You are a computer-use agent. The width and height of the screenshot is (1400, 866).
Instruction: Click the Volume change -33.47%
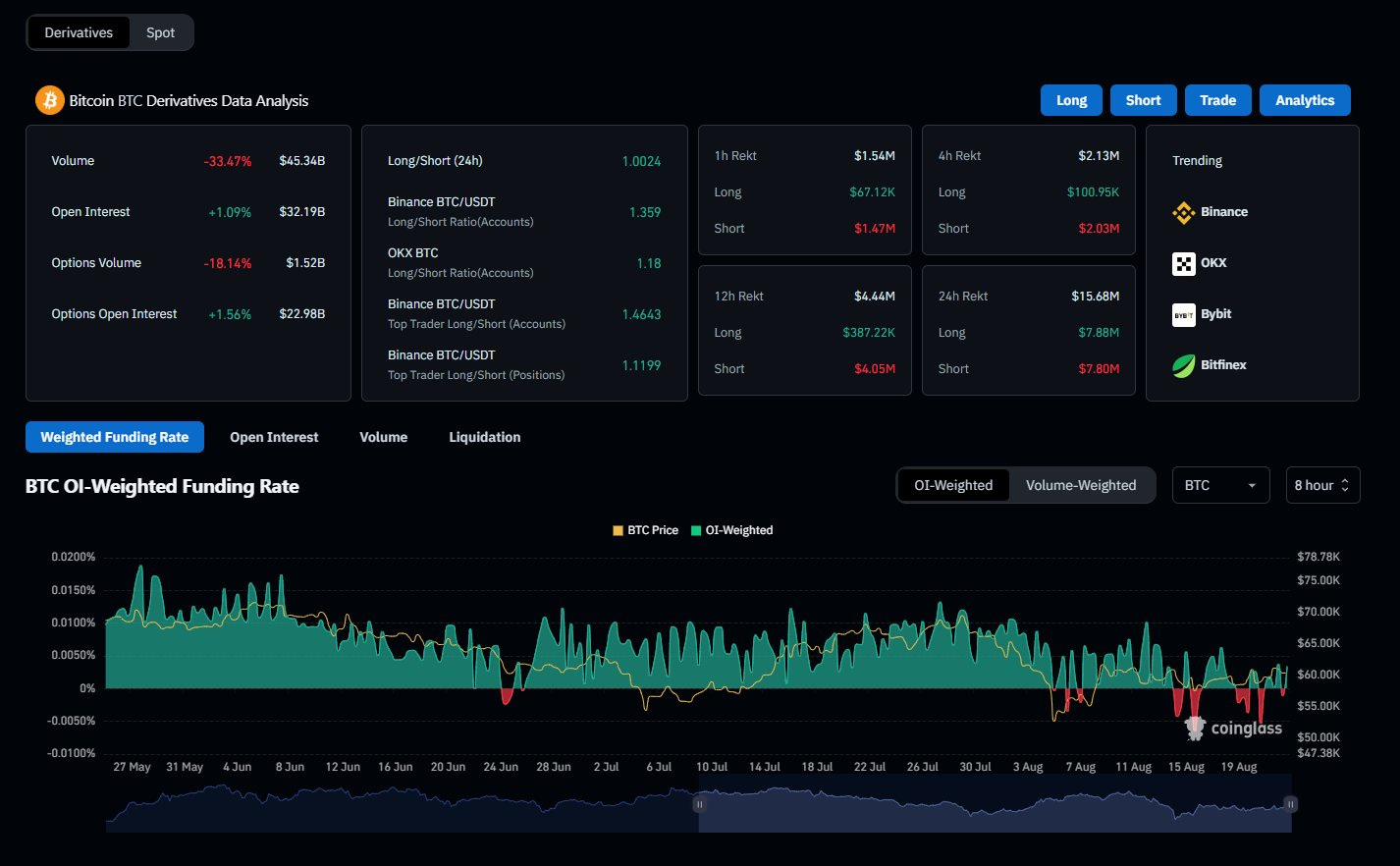[x=228, y=161]
